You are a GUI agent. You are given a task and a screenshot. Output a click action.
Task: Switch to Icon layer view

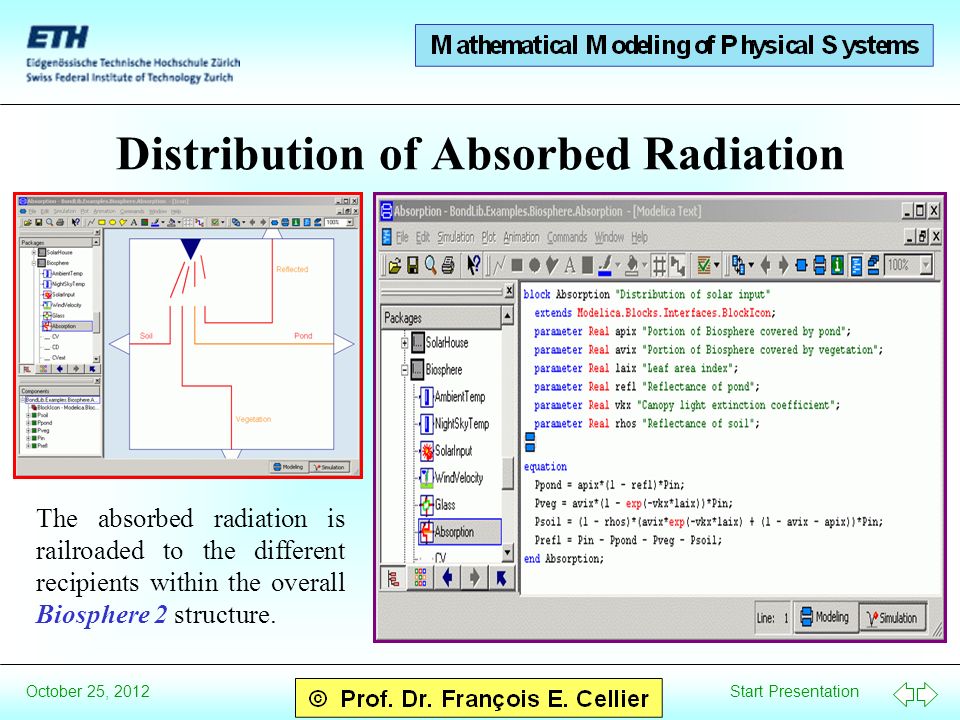[x=801, y=266]
